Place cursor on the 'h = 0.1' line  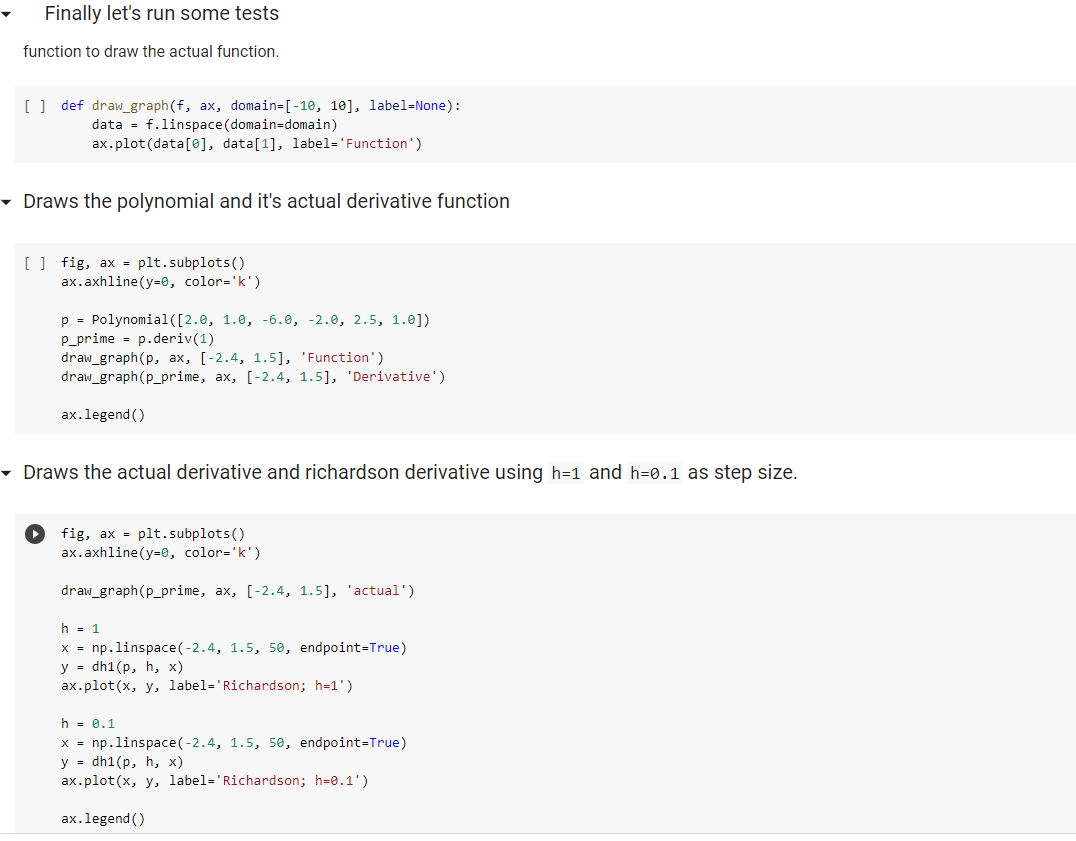tap(80, 723)
